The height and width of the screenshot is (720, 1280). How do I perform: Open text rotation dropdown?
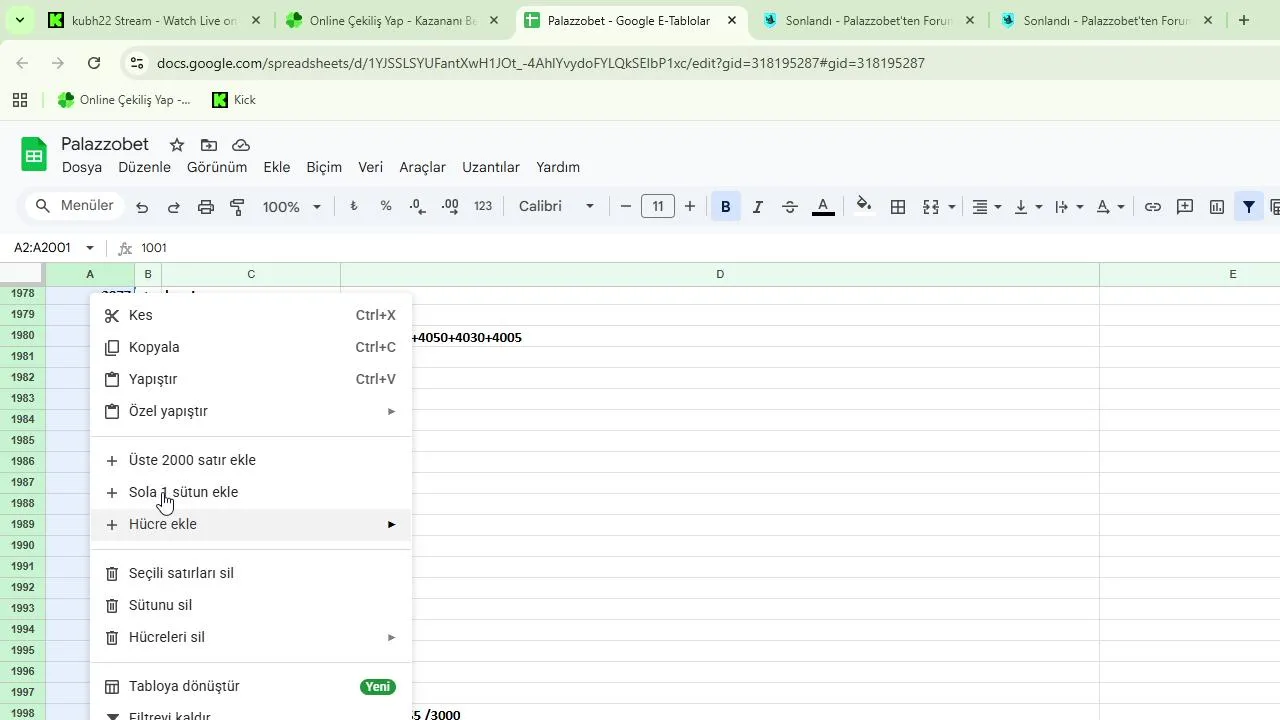pos(1110,207)
